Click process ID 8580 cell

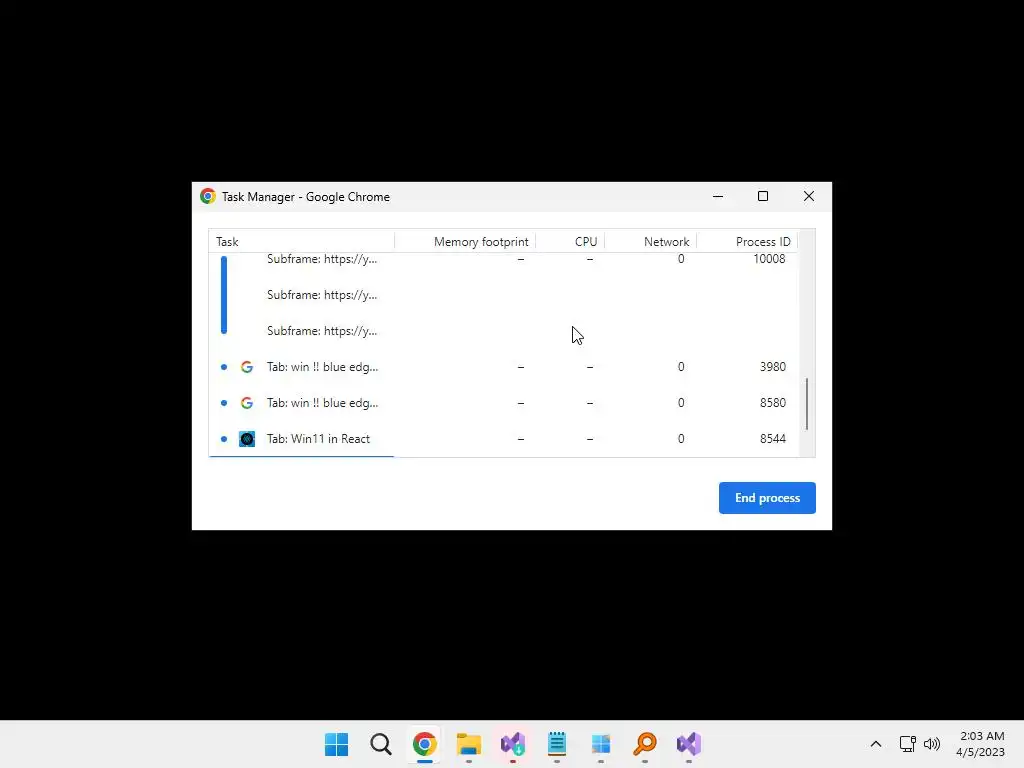click(773, 403)
